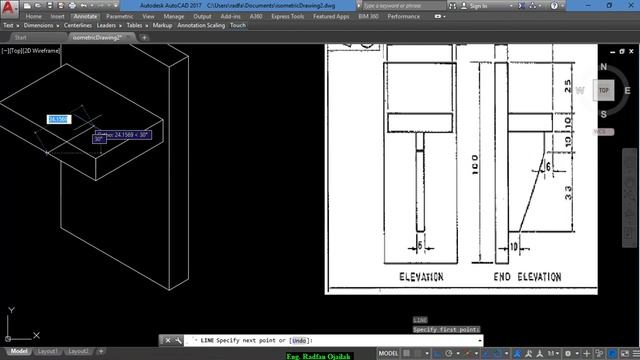Click the Undo arrow in Quick Access toolbar
Image resolution: width=640 pixels, height=360 pixels.
pyautogui.click(x=84, y=6)
